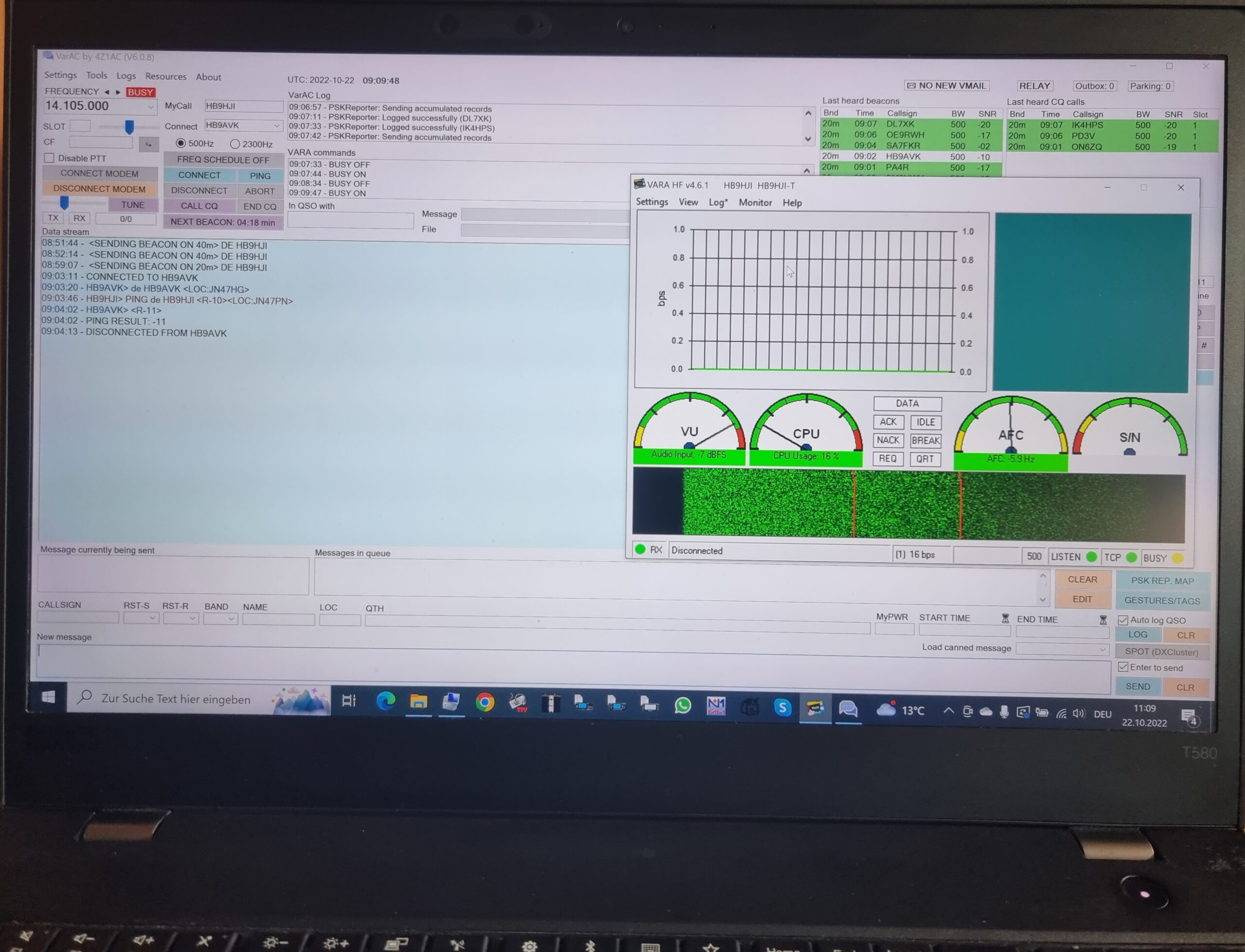
Task: Click VarAC Log scroll up arrow
Action: (x=808, y=113)
